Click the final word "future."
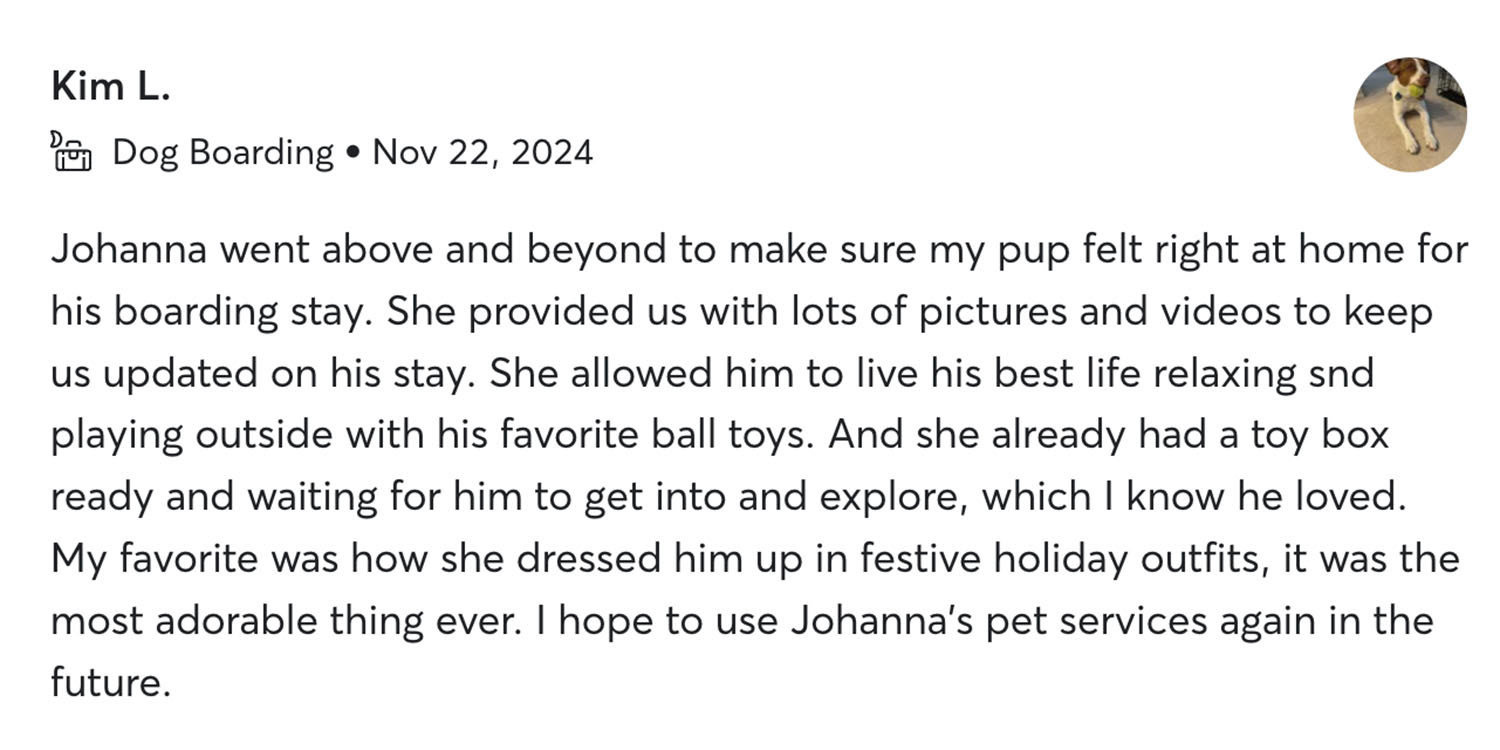The width and height of the screenshot is (1500, 750). (x=105, y=683)
